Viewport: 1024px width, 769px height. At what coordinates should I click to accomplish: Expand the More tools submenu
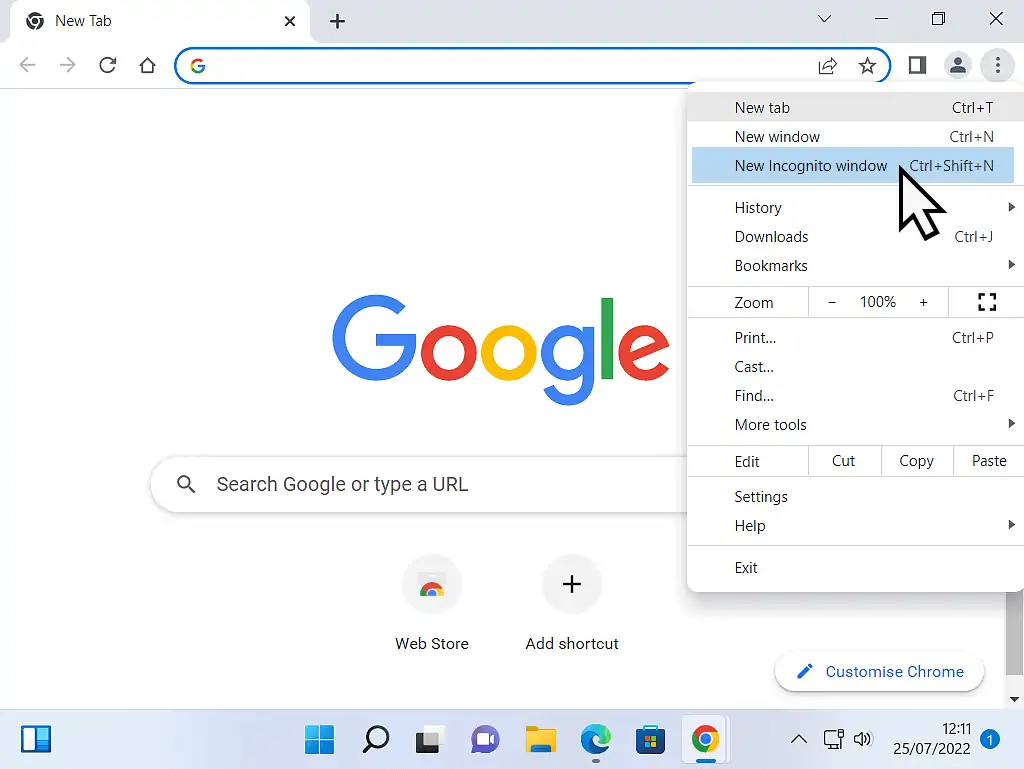pos(1012,424)
